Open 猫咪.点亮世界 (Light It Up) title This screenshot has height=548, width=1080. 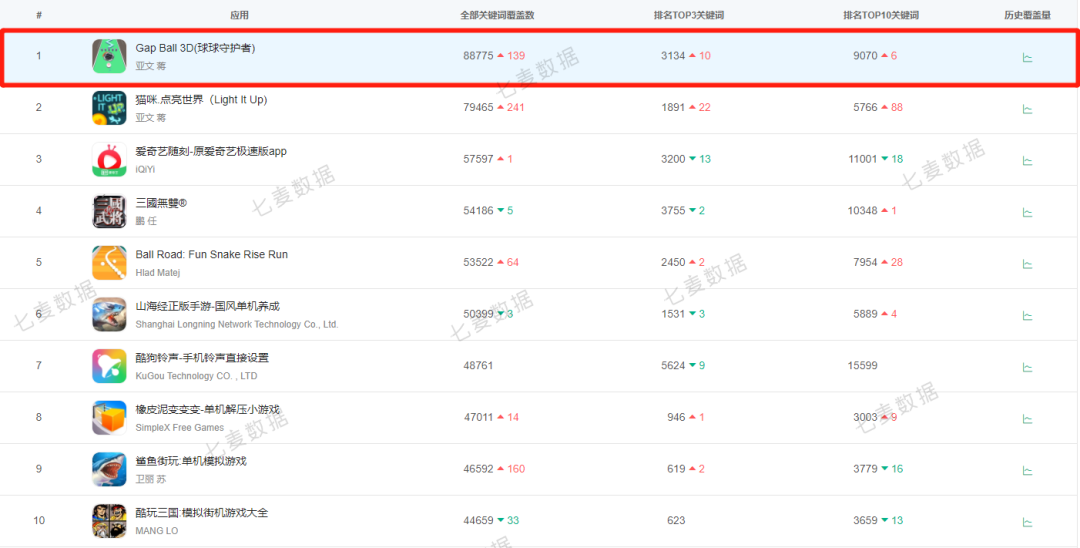coord(201,100)
